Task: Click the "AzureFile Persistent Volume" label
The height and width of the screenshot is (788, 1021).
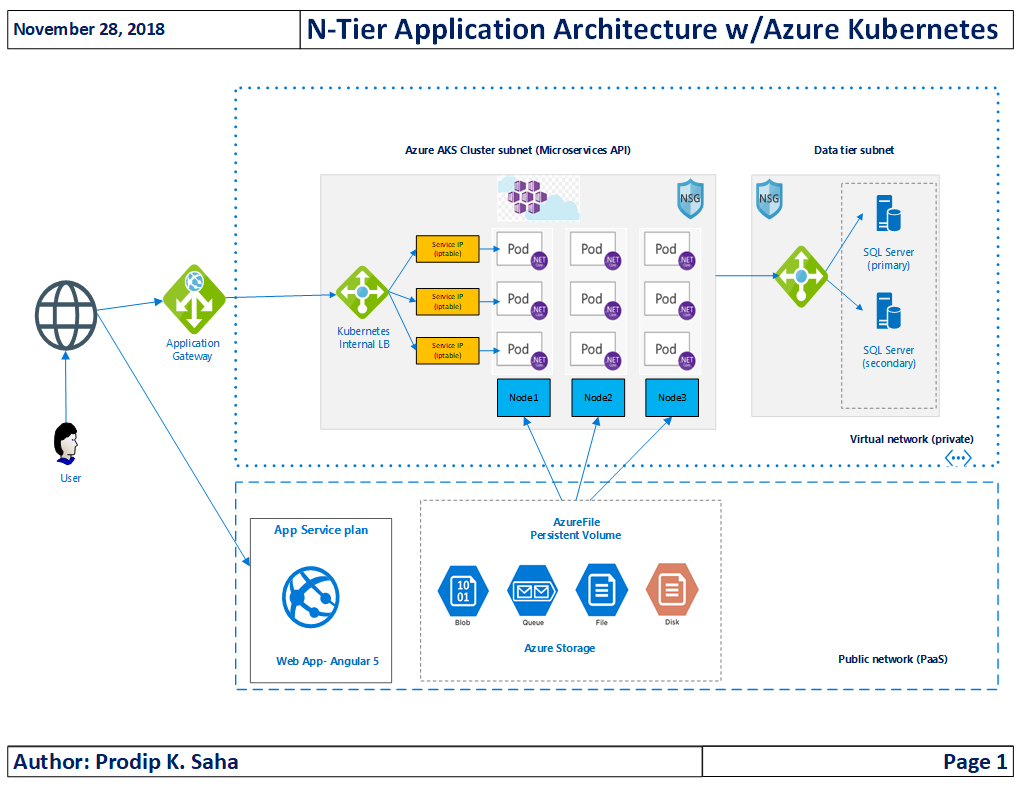Action: point(576,529)
